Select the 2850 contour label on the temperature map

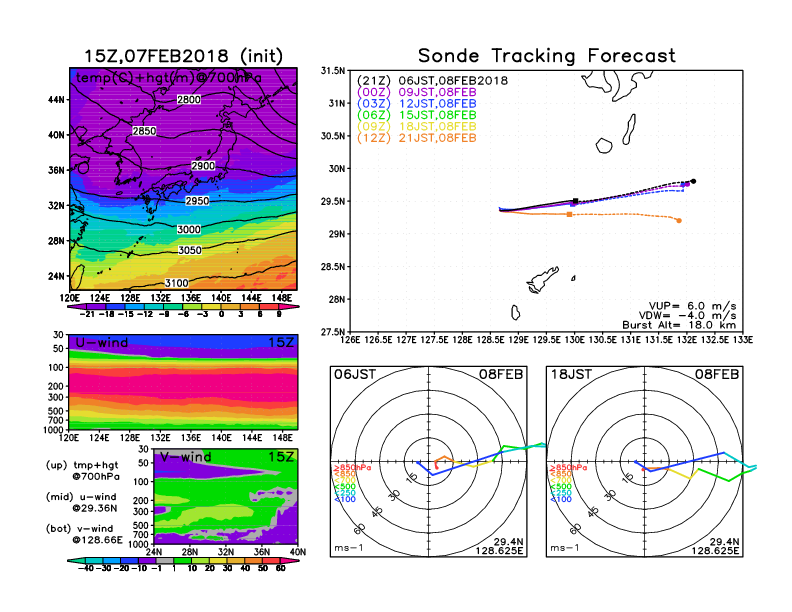(144, 131)
